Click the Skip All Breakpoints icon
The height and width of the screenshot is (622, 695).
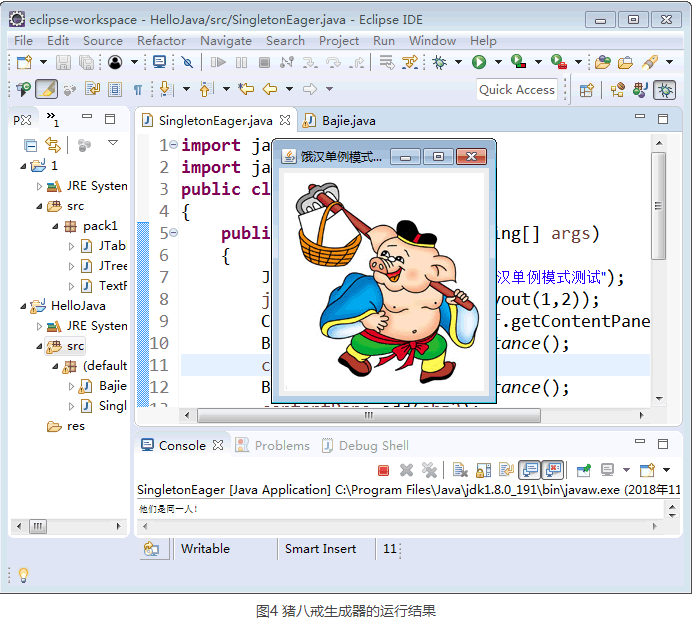pyautogui.click(x=187, y=62)
